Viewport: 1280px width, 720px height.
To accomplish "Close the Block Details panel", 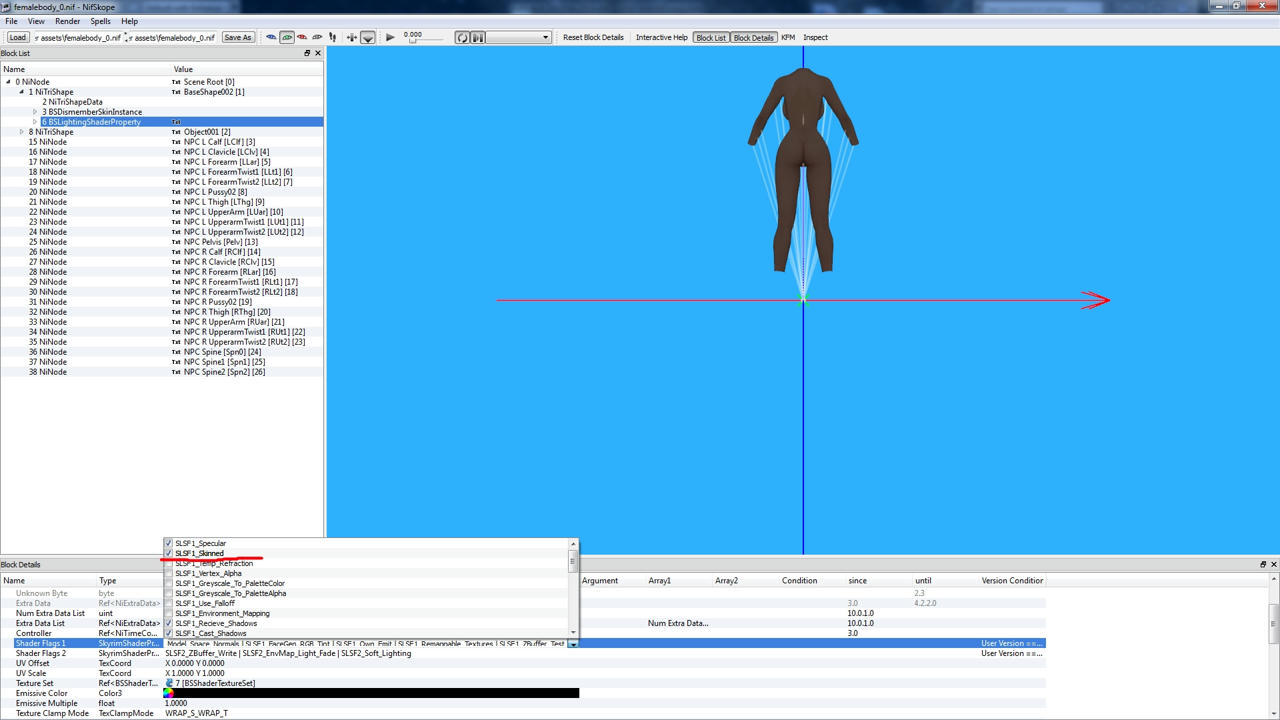I will click(1273, 564).
